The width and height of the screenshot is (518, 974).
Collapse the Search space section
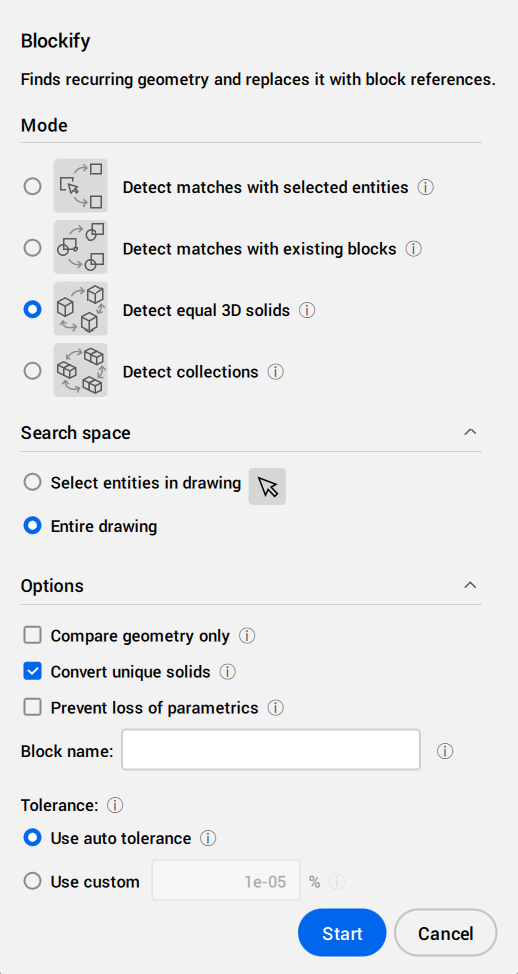coord(470,432)
